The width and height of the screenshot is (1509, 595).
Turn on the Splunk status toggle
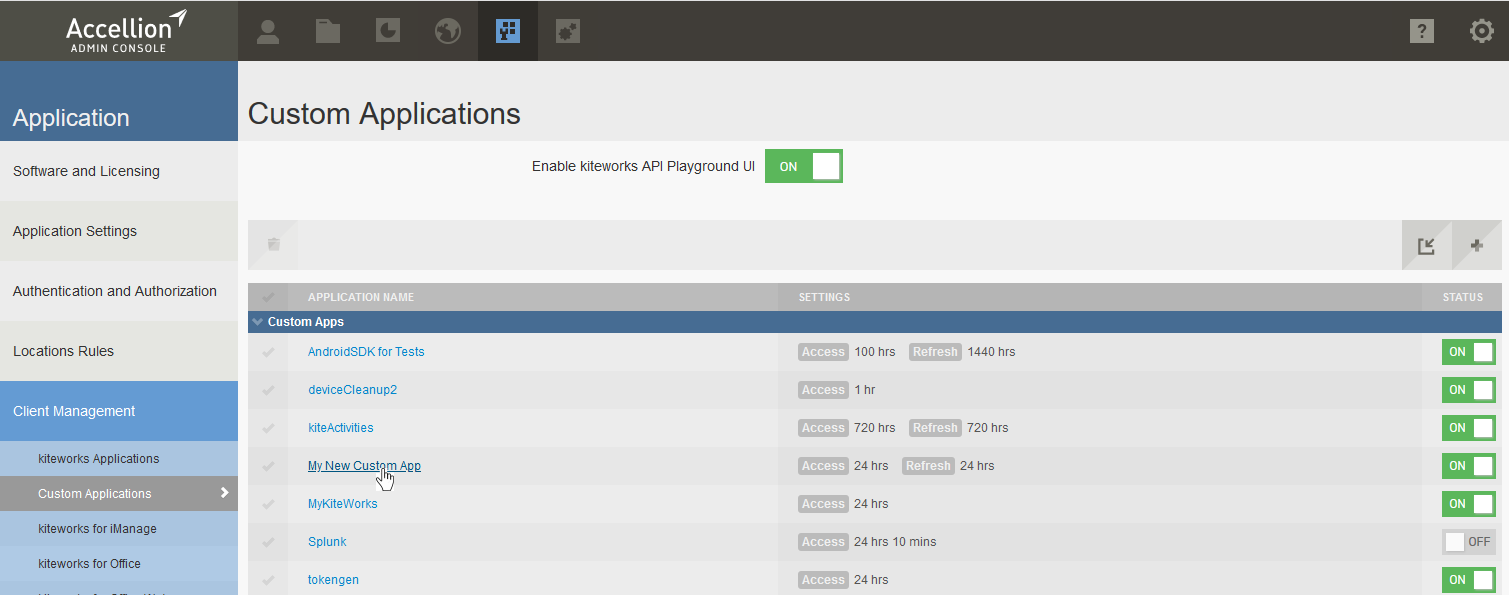coord(1468,542)
